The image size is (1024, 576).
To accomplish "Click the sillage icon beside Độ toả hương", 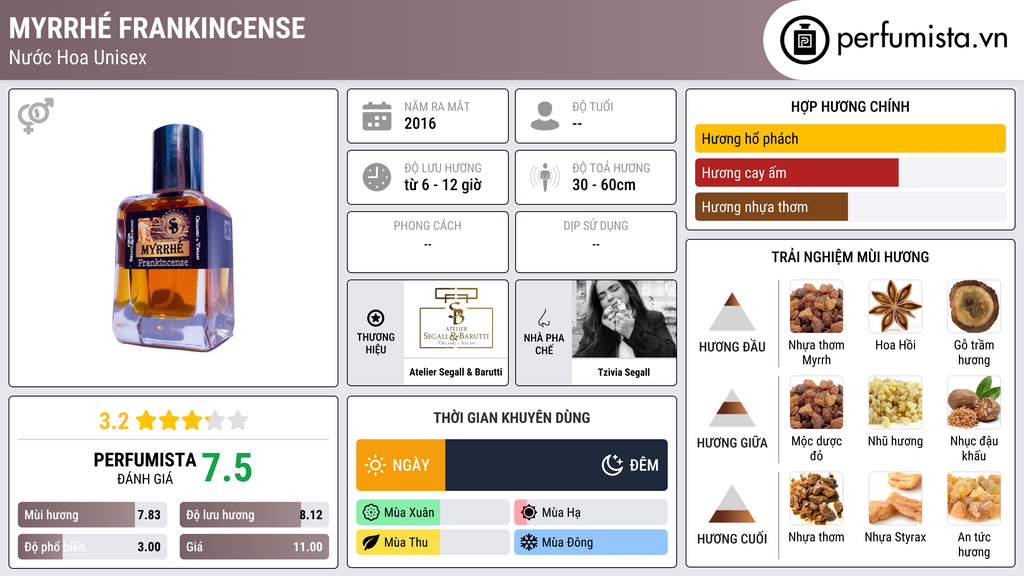I will point(545,177).
